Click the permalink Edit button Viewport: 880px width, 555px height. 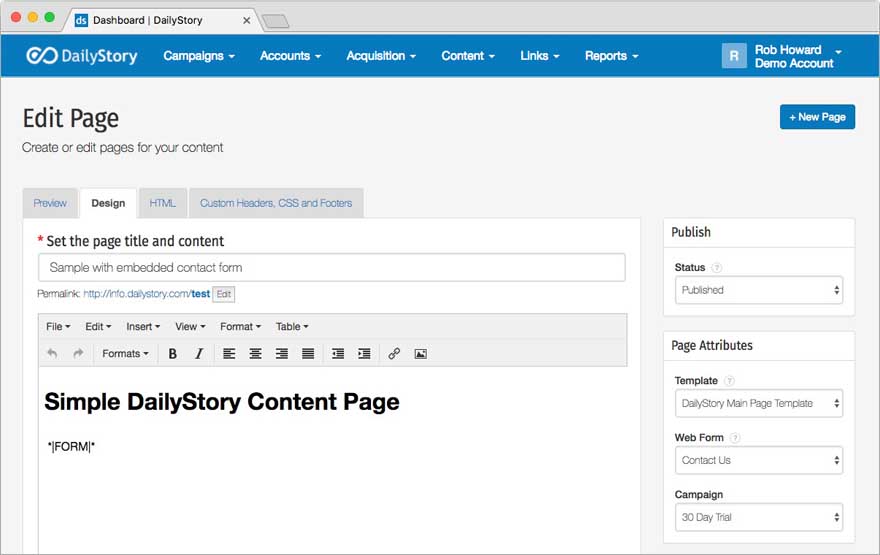(x=224, y=294)
